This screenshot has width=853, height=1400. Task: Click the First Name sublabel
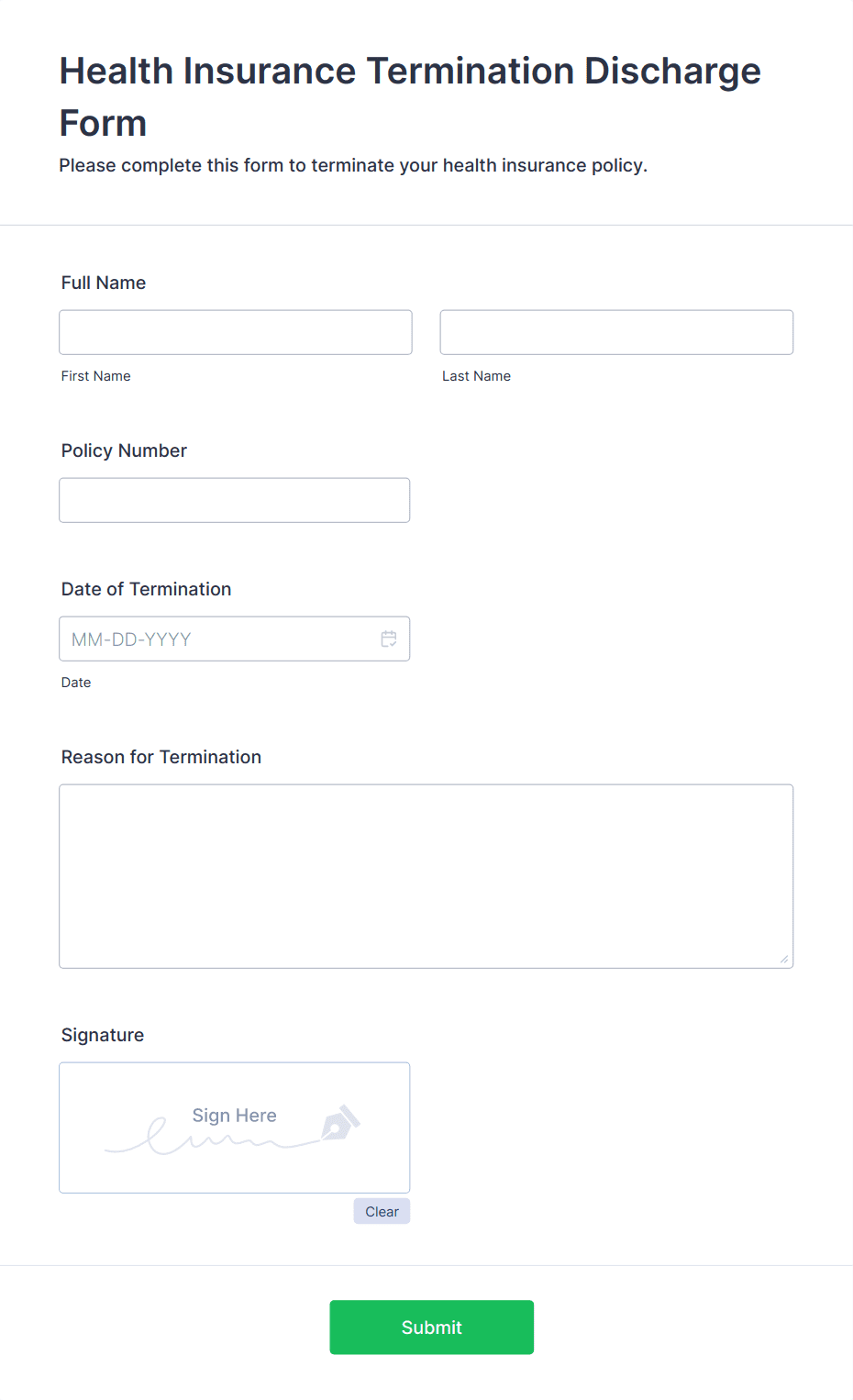[96, 376]
